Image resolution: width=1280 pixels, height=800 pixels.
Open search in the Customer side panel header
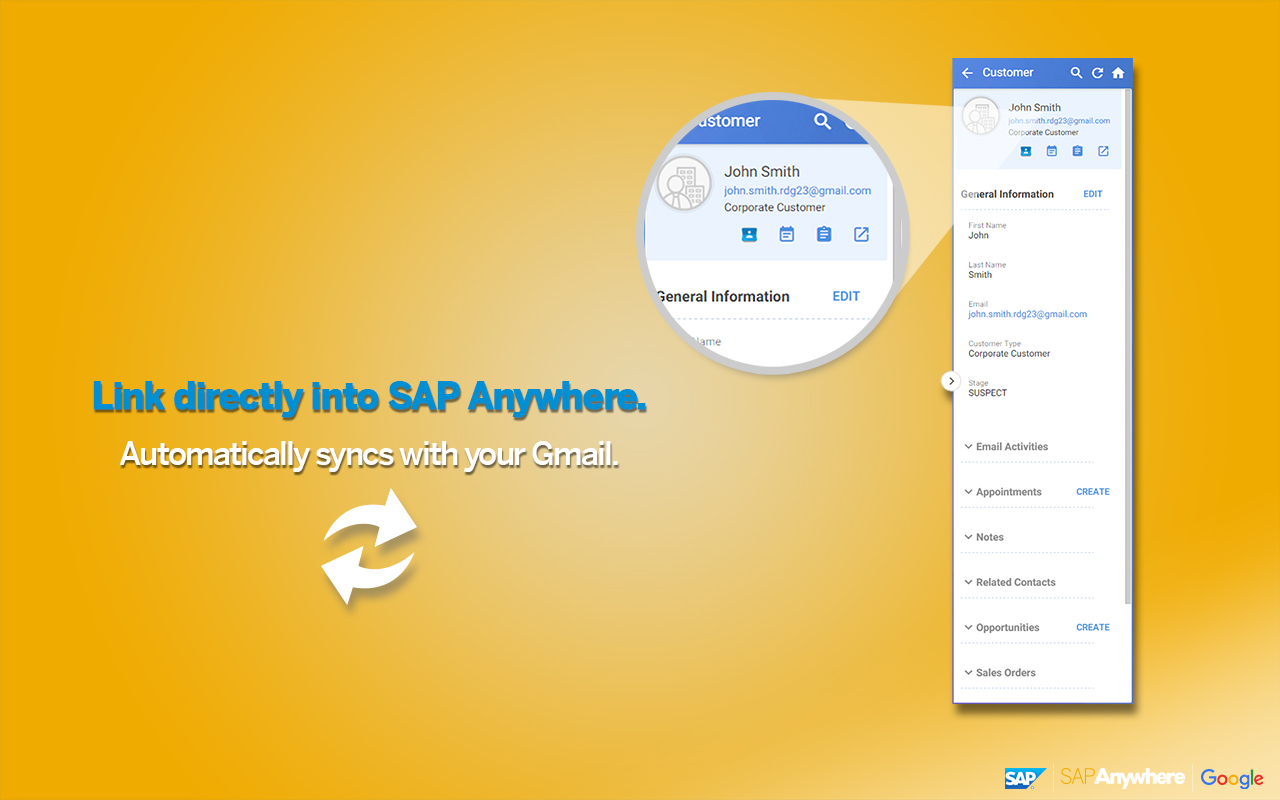(1076, 73)
